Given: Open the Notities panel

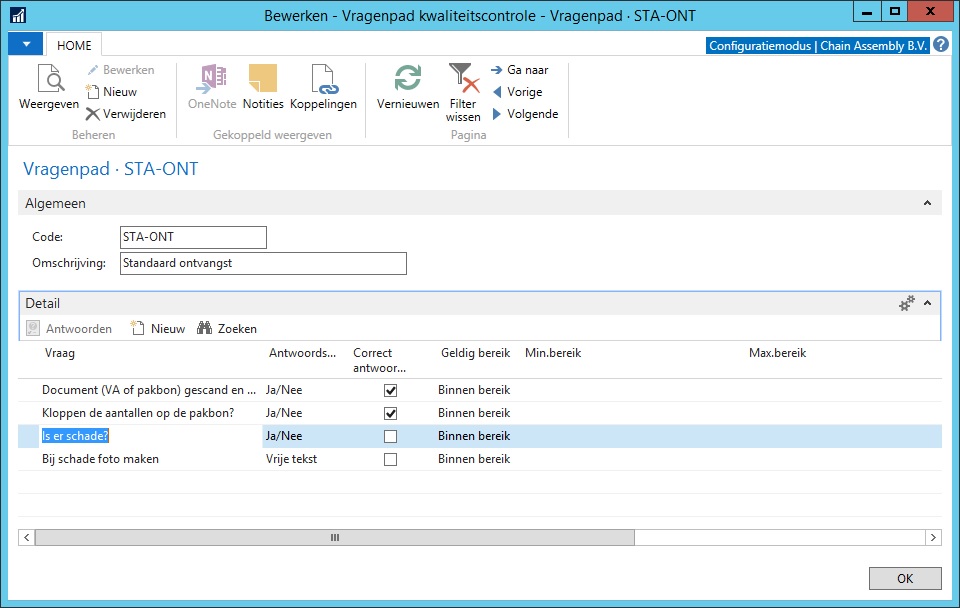Looking at the screenshot, I should [263, 87].
